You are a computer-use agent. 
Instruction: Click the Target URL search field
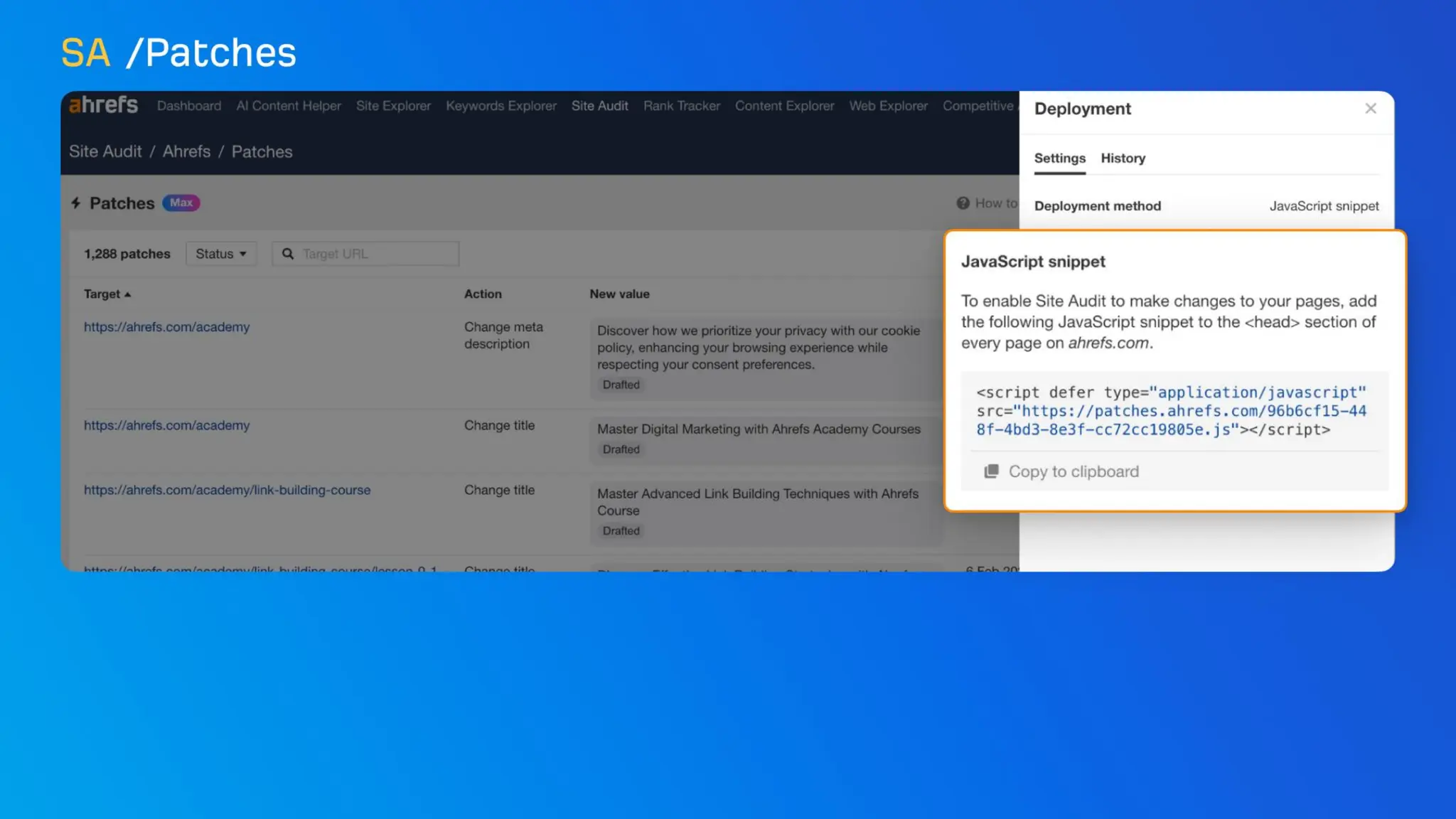[365, 254]
